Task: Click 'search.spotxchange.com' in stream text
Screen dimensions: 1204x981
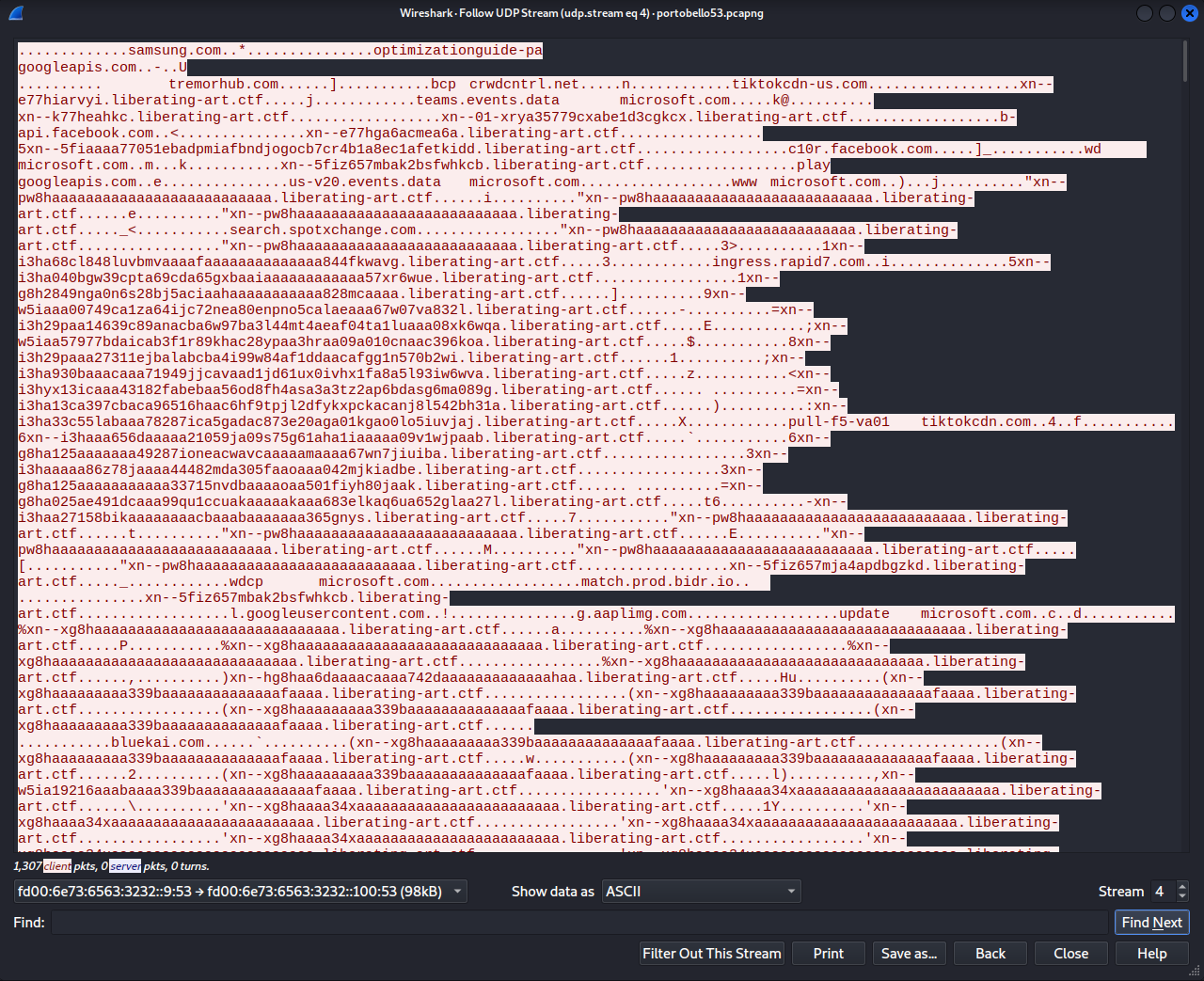Action: [323, 229]
